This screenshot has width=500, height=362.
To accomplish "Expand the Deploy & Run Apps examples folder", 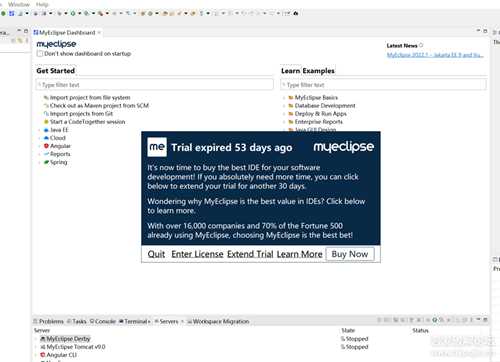I will pos(284,114).
